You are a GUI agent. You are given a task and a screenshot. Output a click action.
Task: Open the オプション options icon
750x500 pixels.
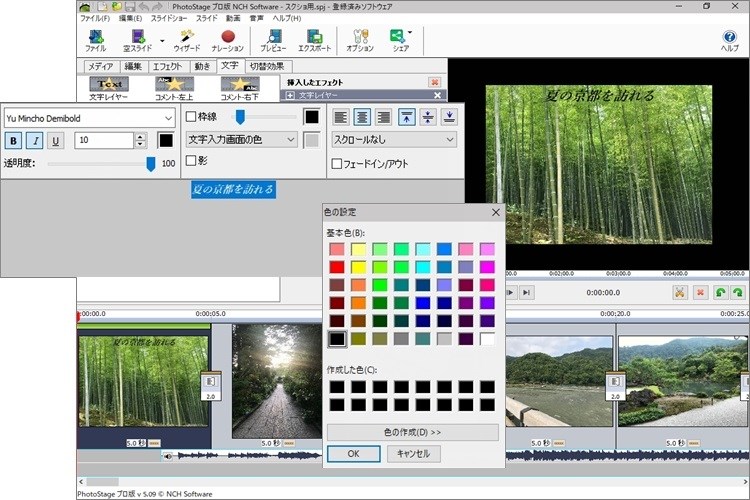click(x=360, y=41)
